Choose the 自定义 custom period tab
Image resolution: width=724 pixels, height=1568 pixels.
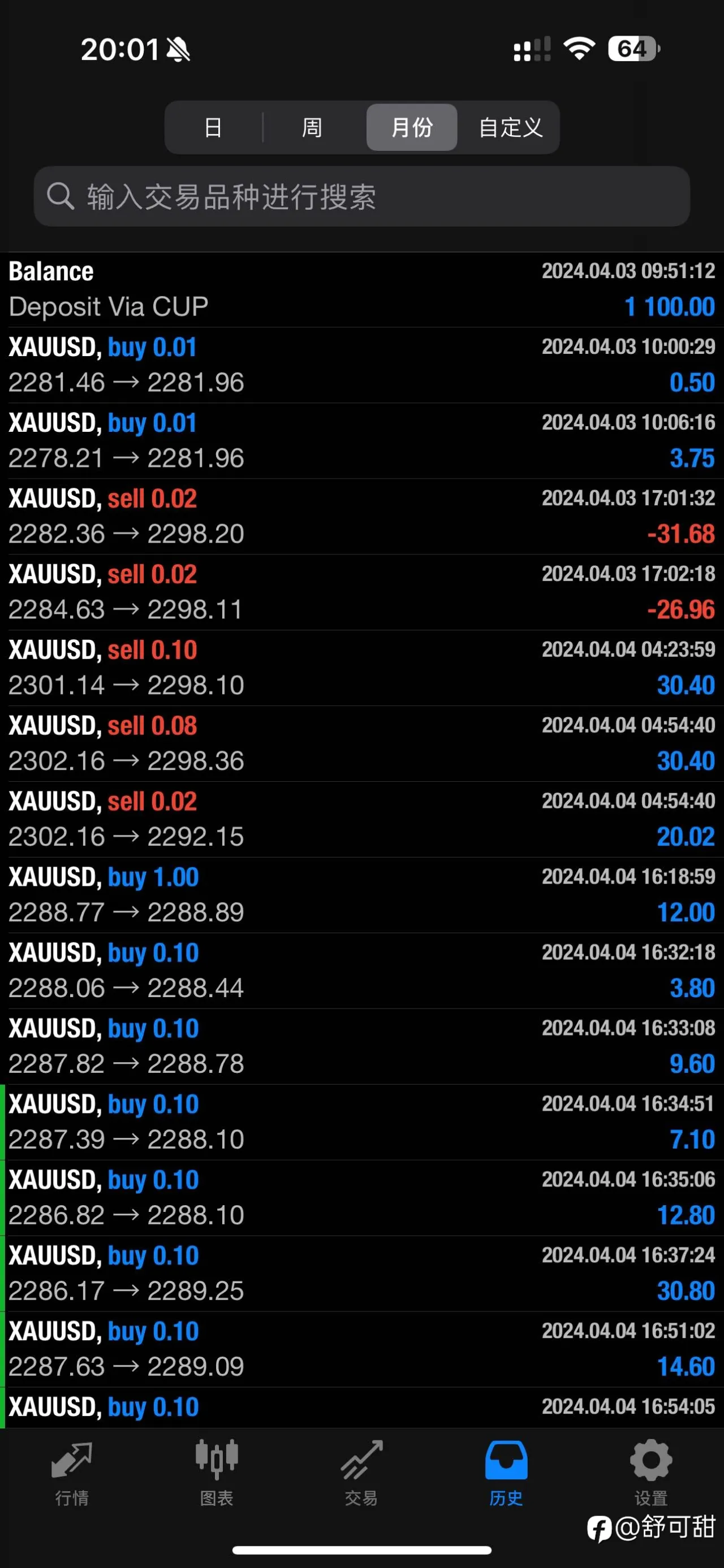(x=510, y=127)
